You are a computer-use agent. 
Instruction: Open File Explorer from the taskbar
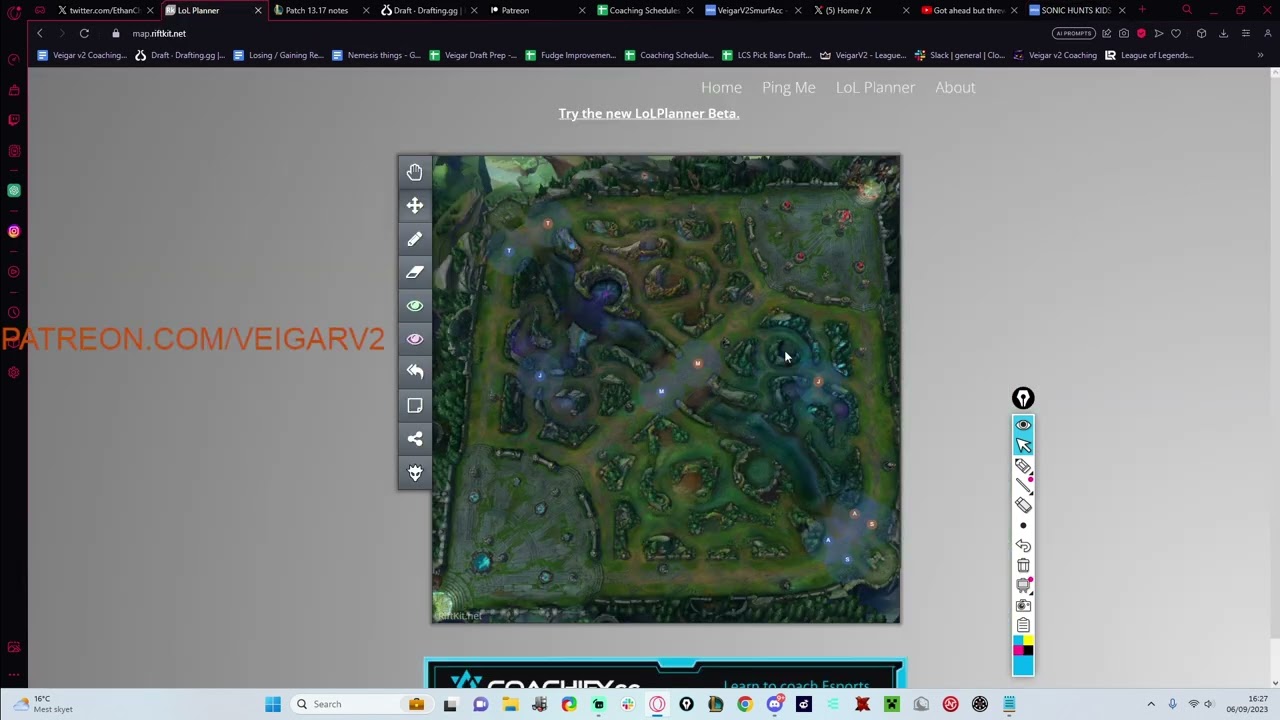click(510, 704)
